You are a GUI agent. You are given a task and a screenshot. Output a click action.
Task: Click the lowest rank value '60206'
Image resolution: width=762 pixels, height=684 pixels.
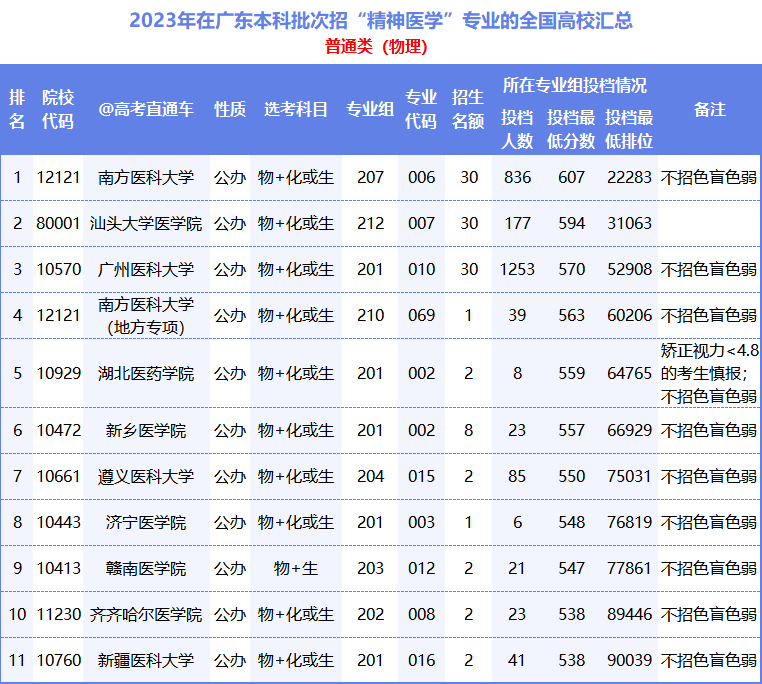coord(629,316)
